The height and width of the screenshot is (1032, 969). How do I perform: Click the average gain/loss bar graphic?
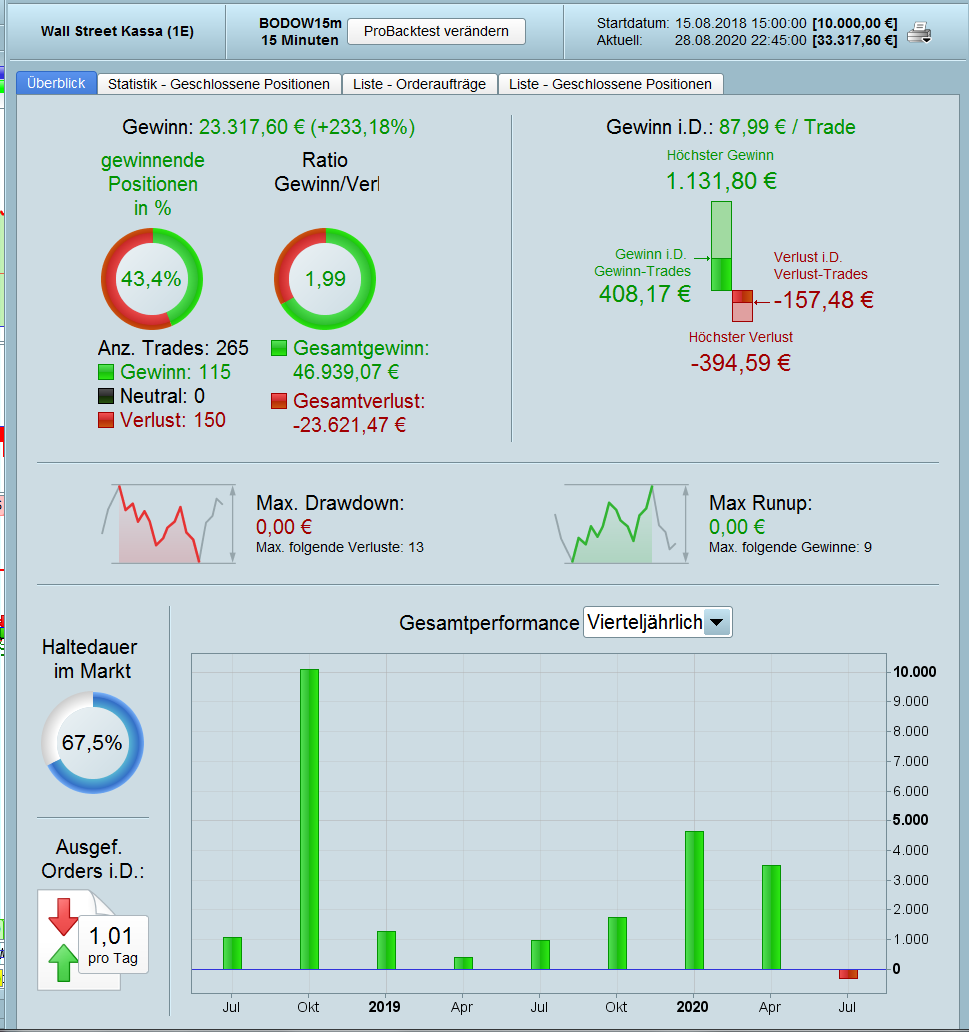click(731, 261)
